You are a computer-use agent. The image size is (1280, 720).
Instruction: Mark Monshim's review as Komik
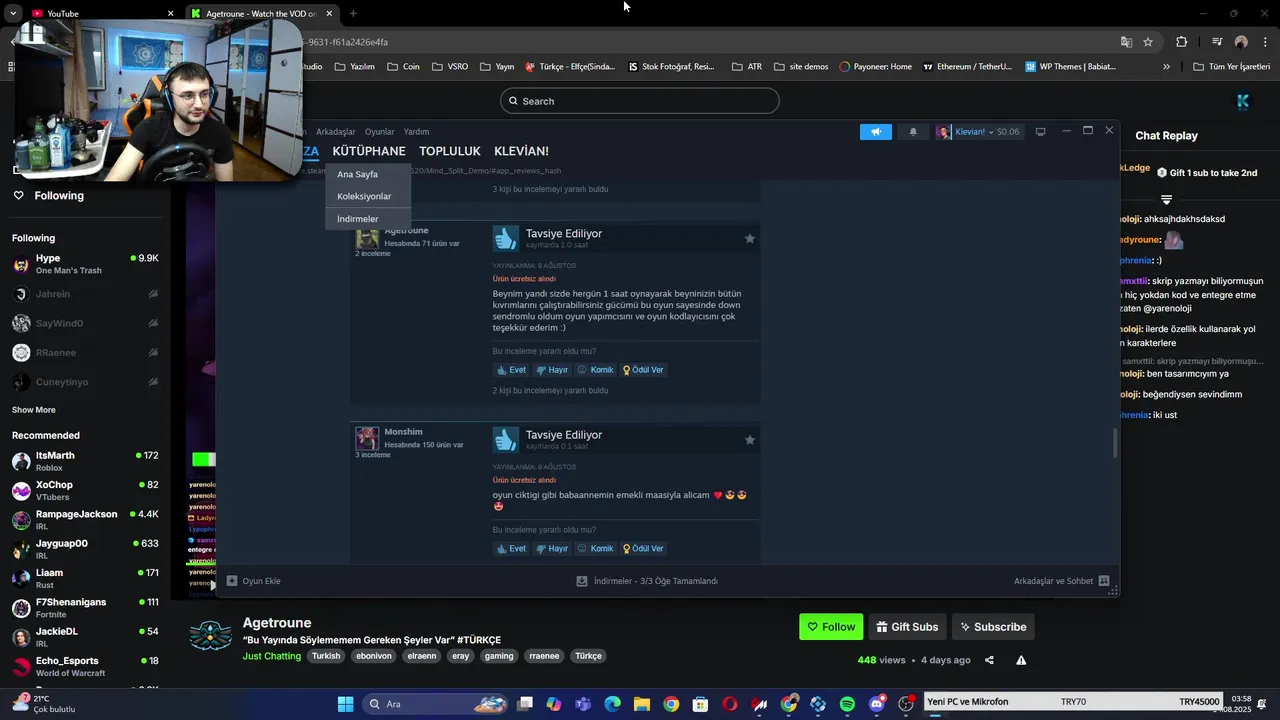(596, 549)
